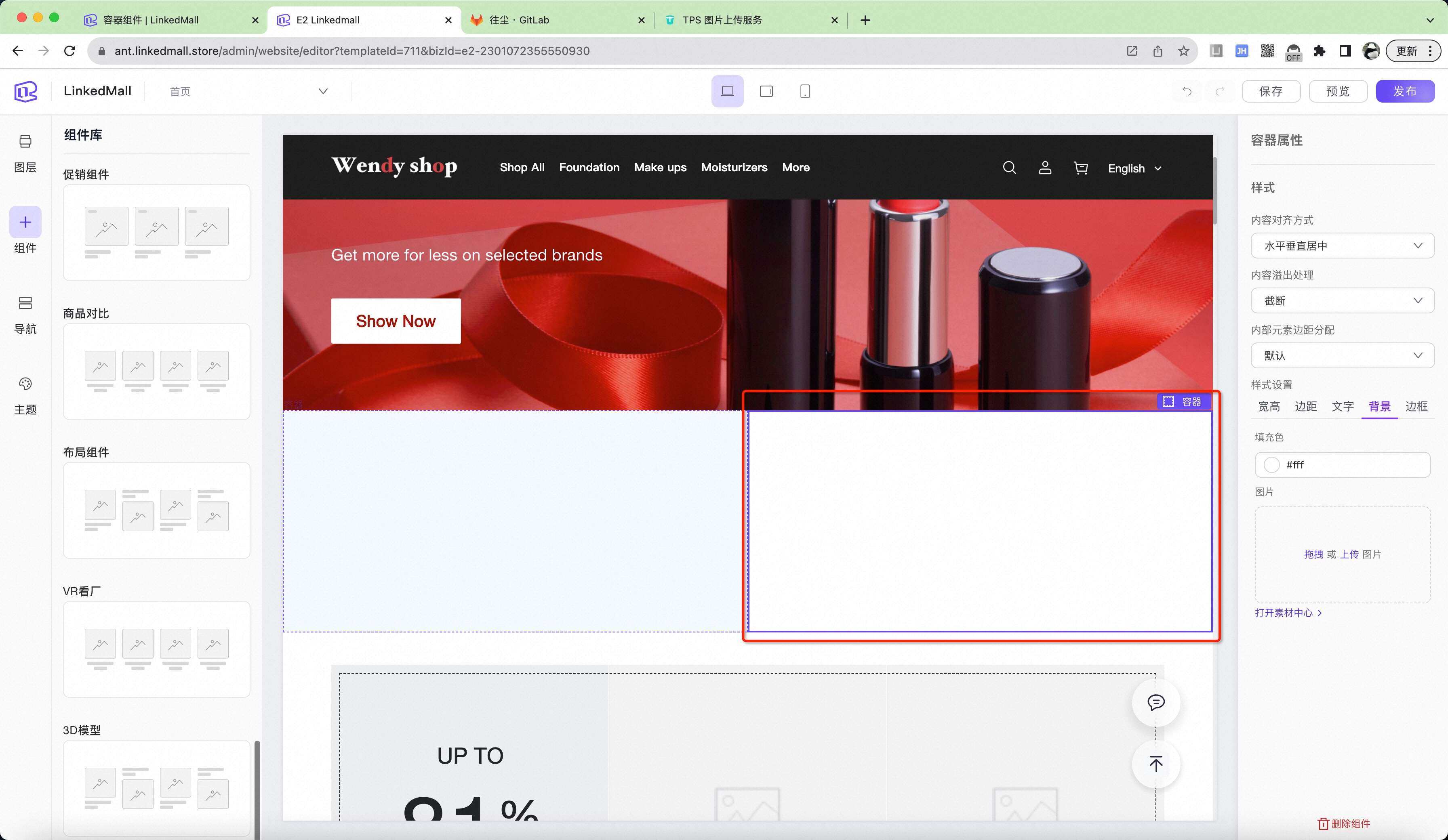Select the 导航 navigation sidebar icon
This screenshot has height=840, width=1448.
[x=25, y=303]
